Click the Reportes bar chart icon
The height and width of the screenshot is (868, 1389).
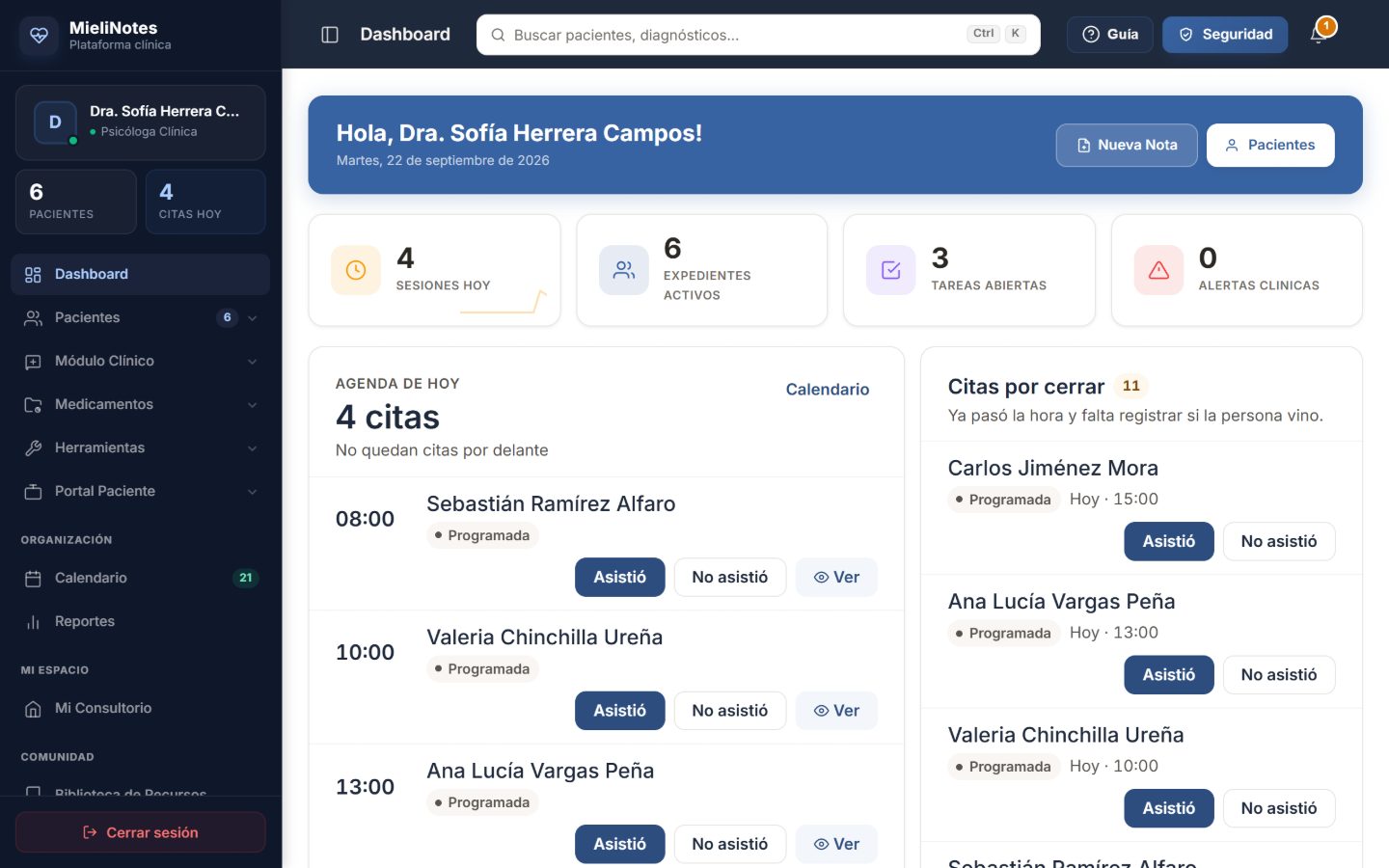[33, 622]
